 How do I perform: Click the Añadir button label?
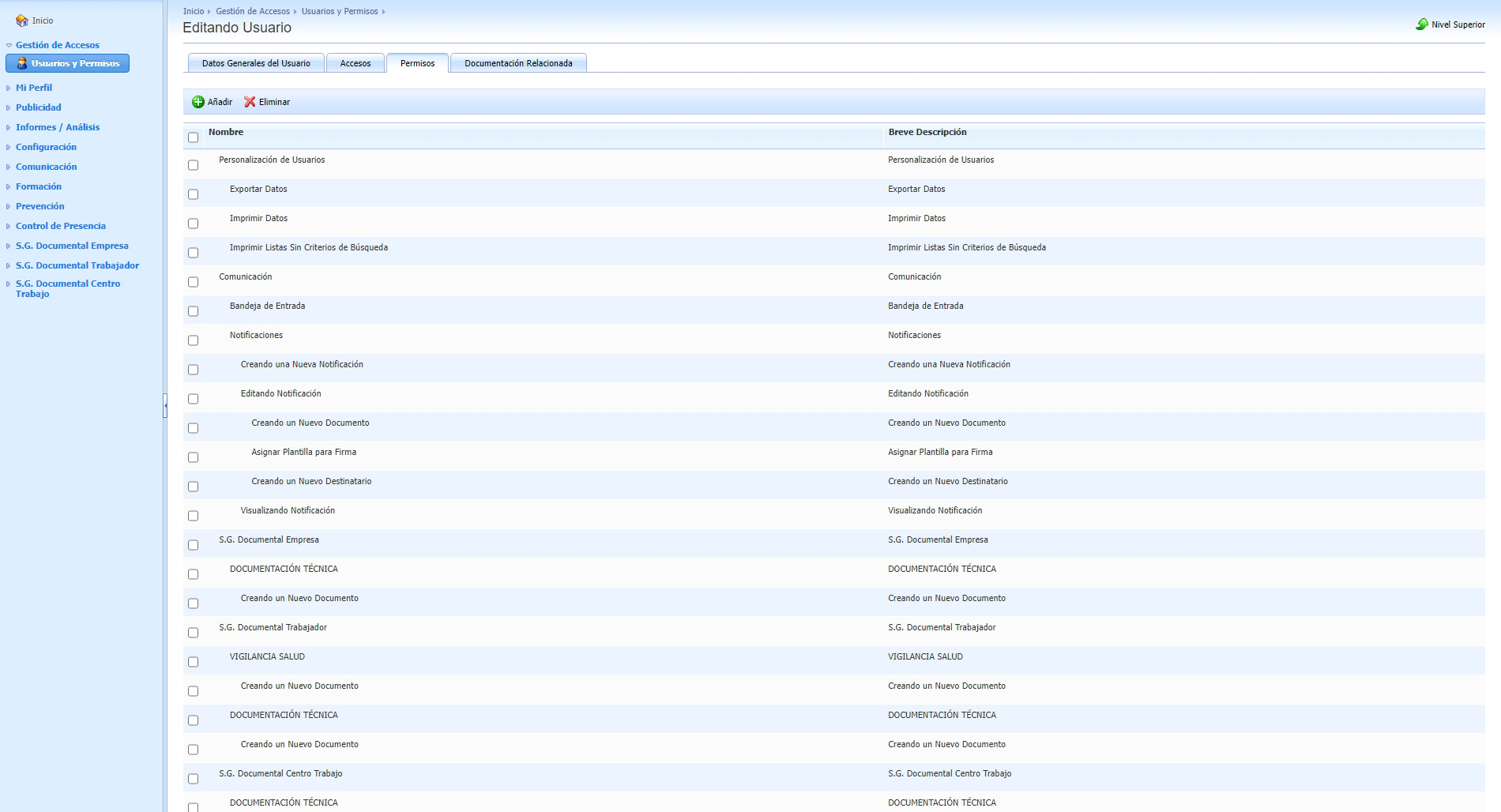pos(220,102)
